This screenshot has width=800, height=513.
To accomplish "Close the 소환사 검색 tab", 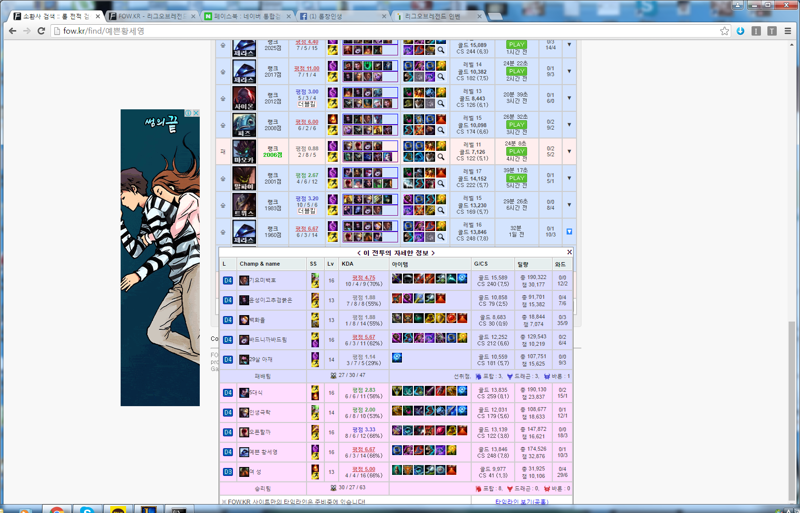I will 98,16.
